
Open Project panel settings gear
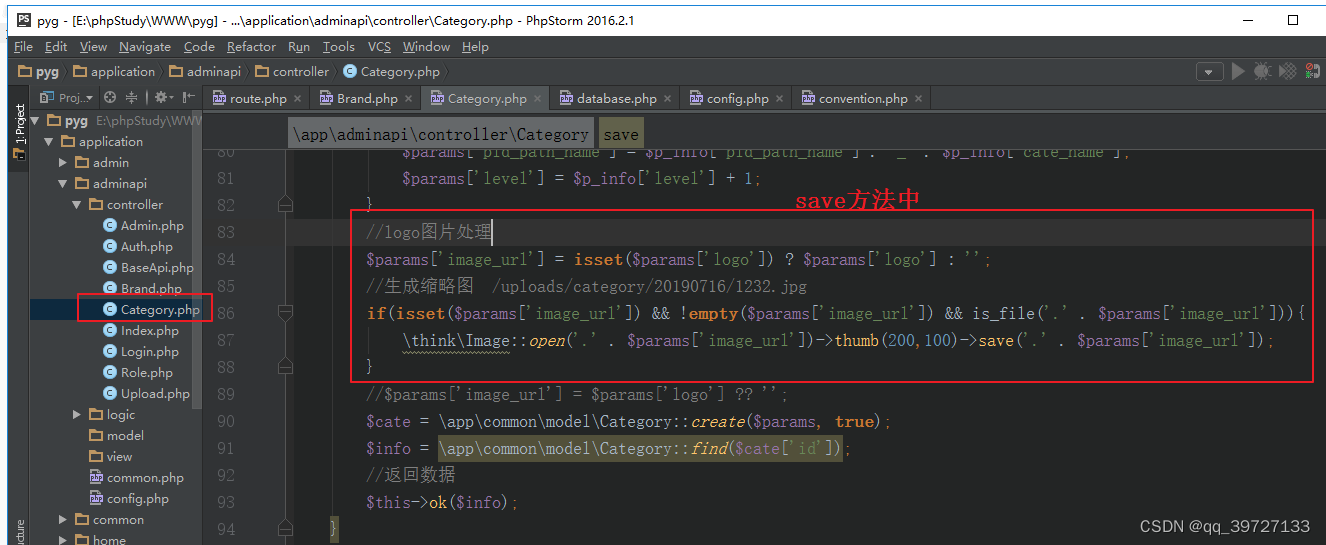click(162, 97)
